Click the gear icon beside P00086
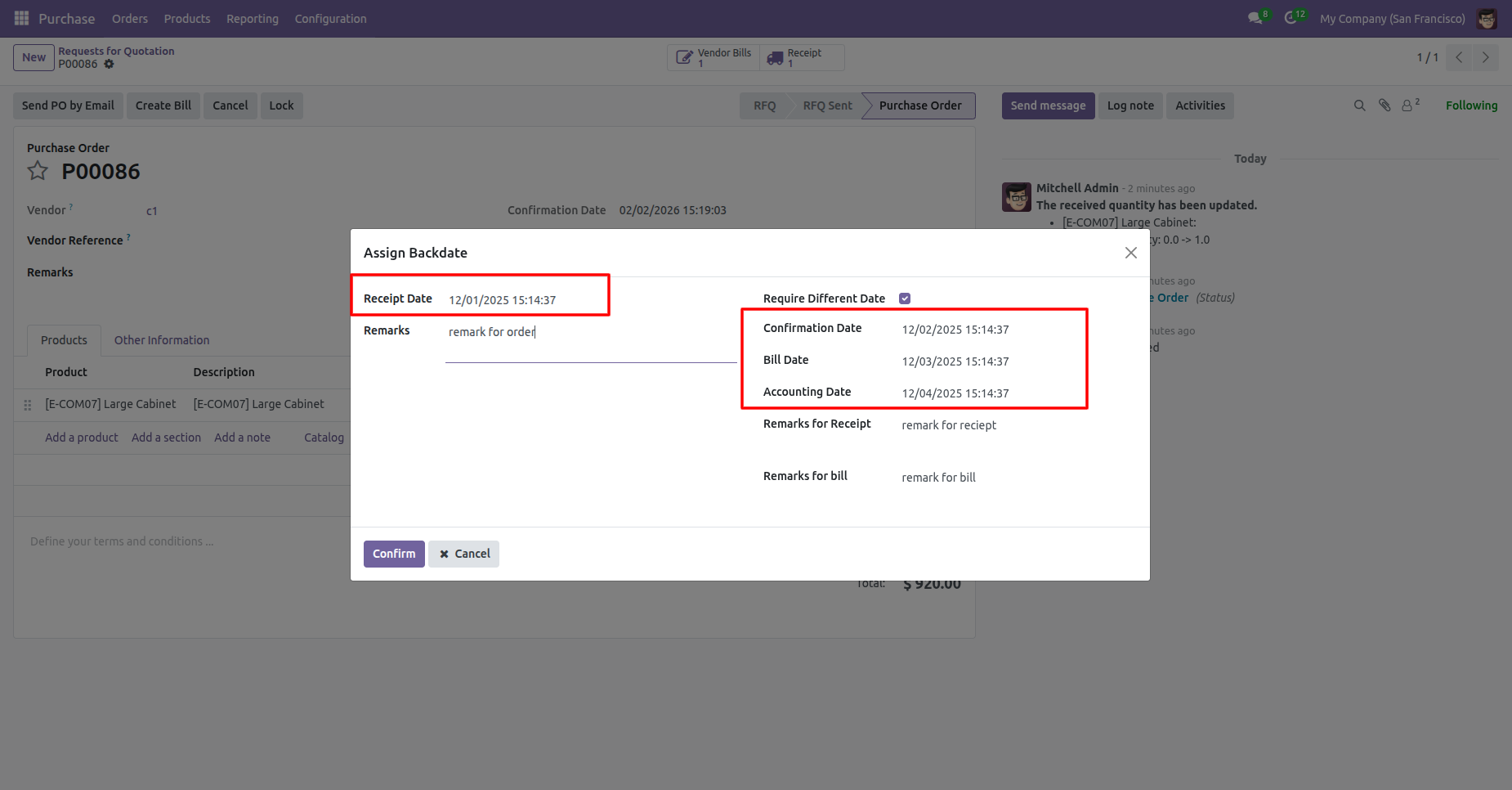Viewport: 1512px width, 790px height. click(x=109, y=64)
